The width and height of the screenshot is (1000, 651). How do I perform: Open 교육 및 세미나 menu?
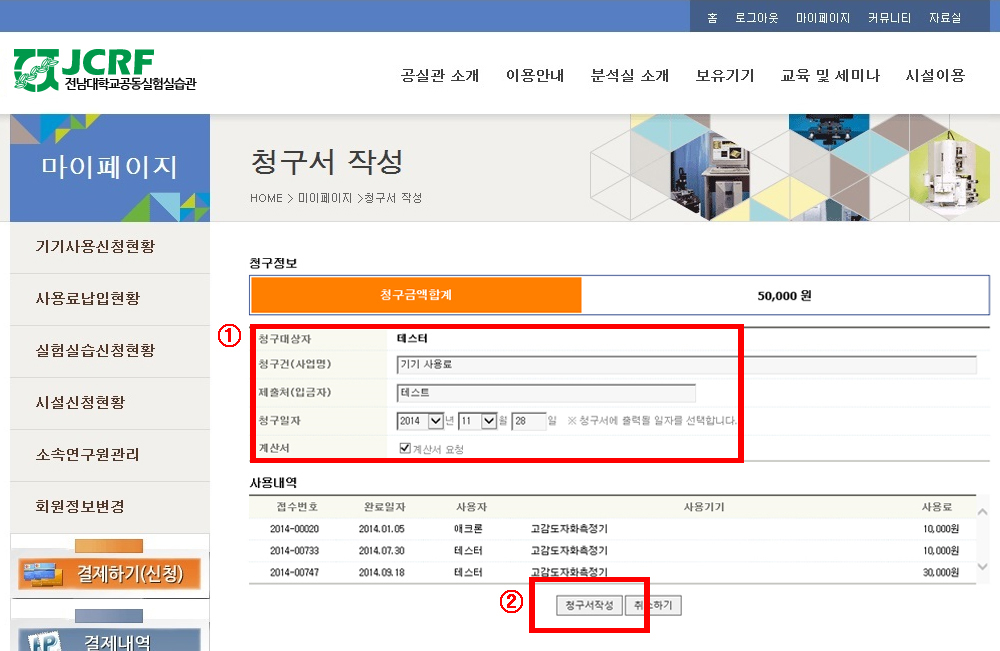coord(830,76)
